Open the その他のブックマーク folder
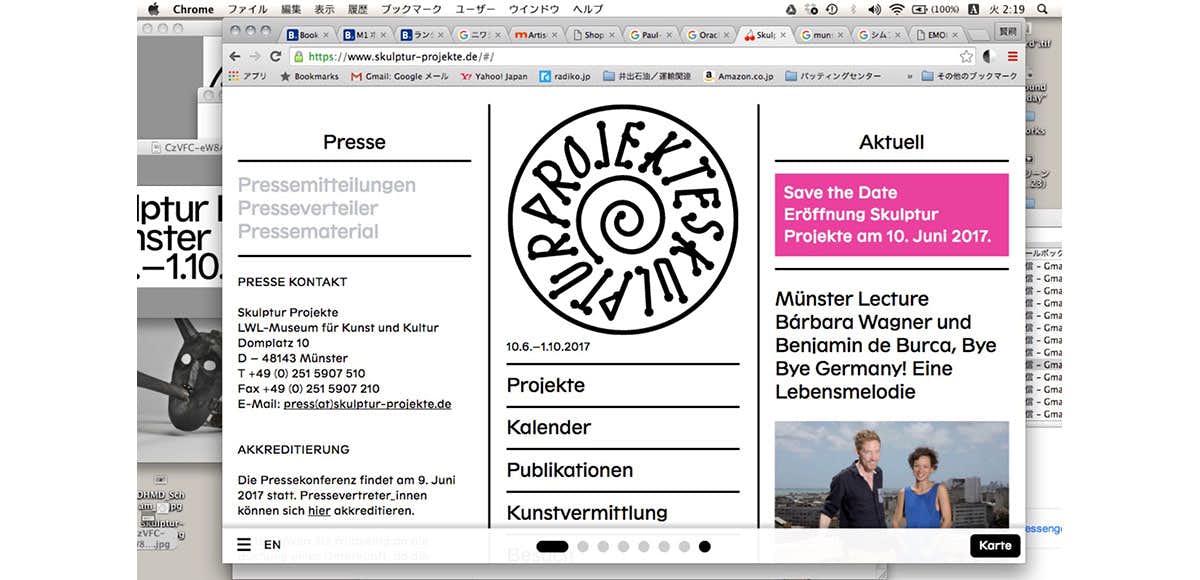This screenshot has width=1200, height=580. point(969,76)
